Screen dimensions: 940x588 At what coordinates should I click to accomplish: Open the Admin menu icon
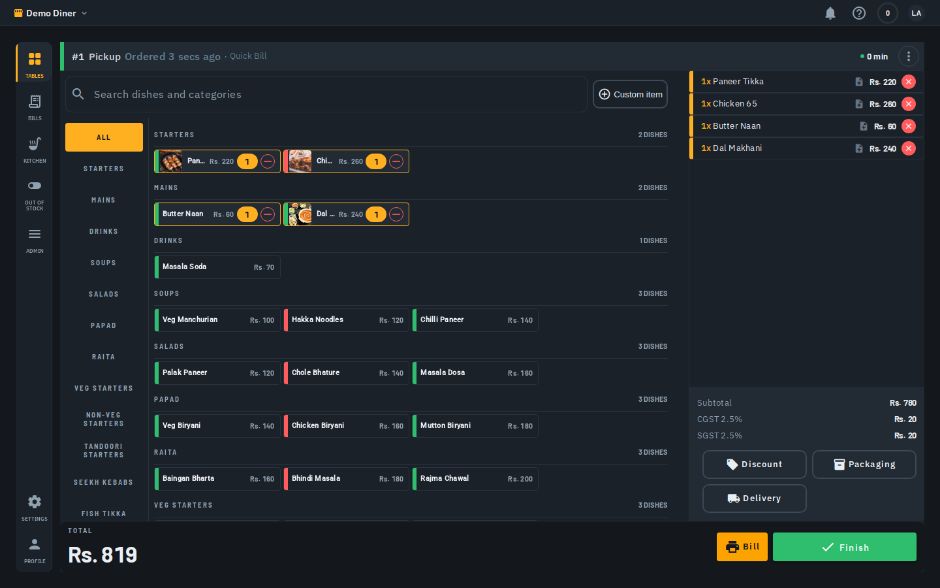click(34, 239)
